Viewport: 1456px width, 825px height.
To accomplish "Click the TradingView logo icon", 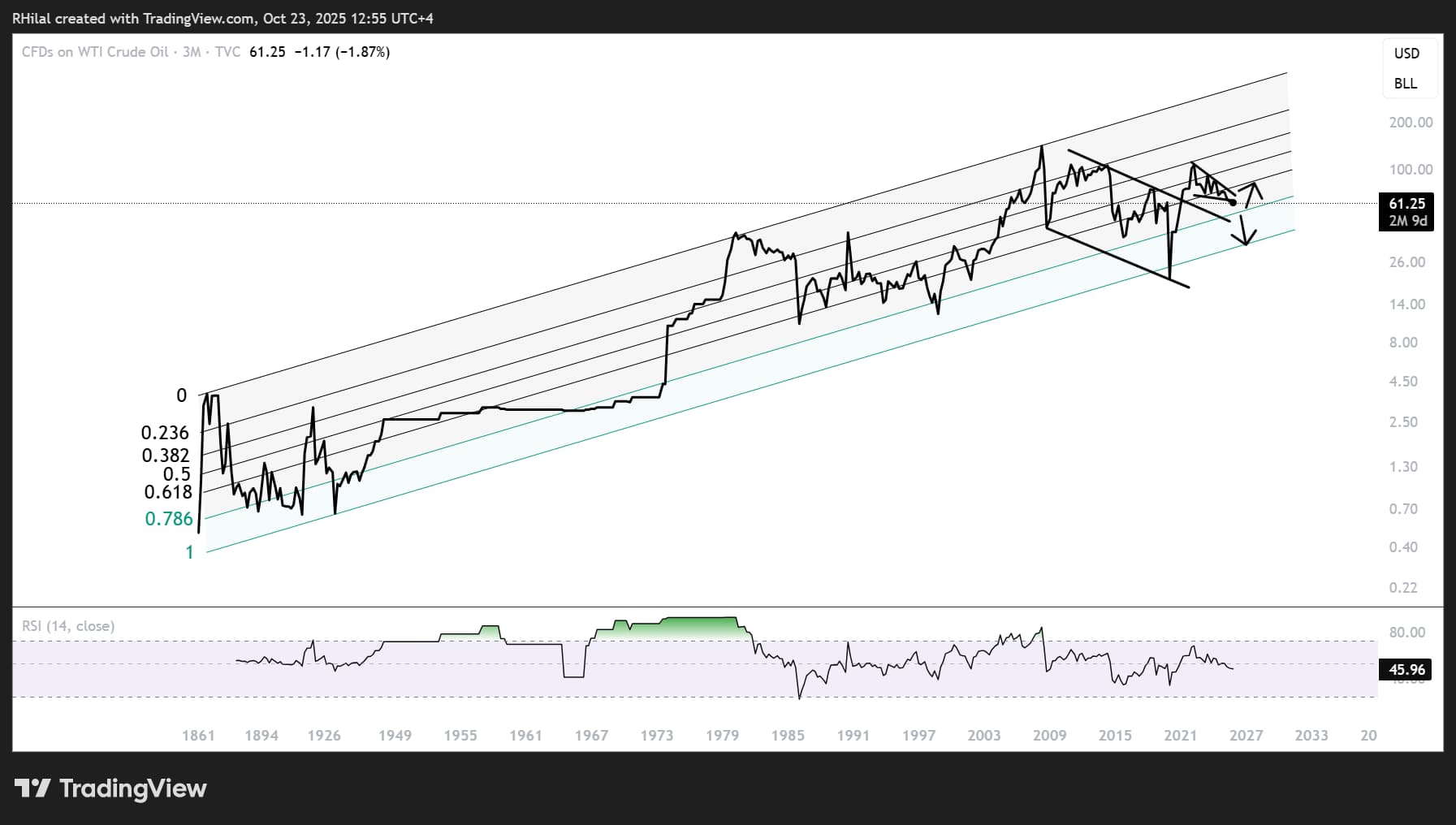I will click(x=33, y=788).
